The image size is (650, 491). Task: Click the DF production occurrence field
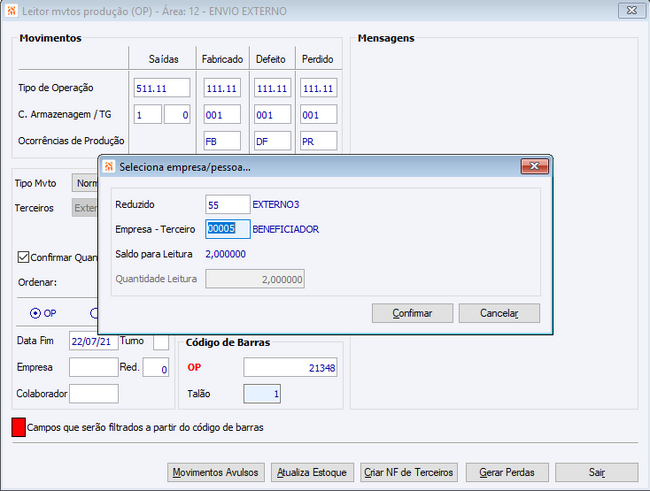click(272, 141)
